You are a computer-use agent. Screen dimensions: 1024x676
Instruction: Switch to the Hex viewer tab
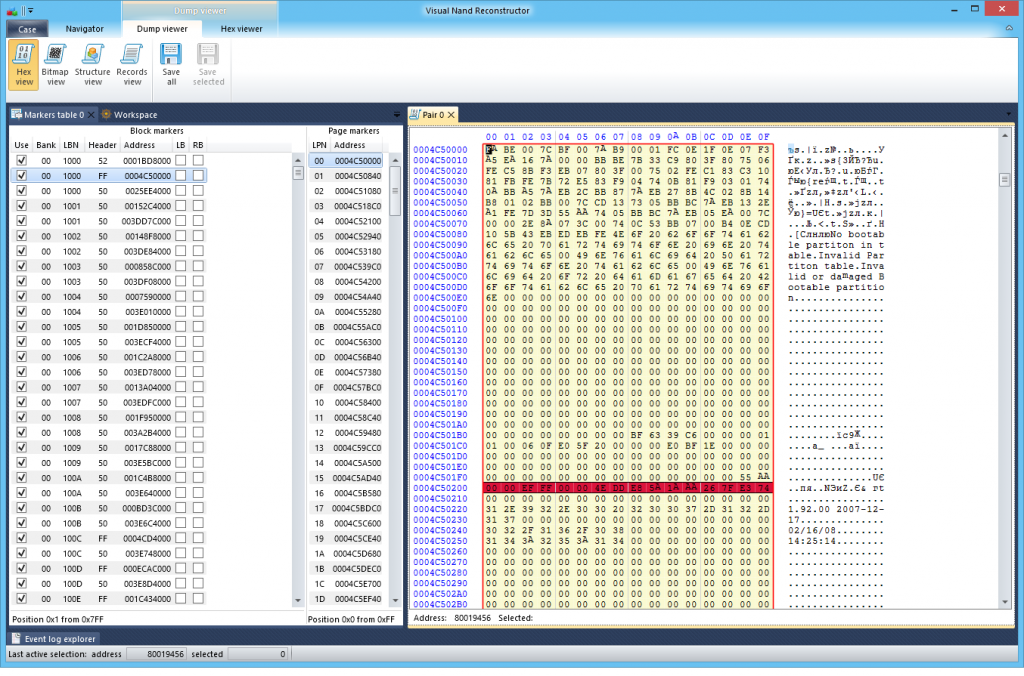pos(241,29)
